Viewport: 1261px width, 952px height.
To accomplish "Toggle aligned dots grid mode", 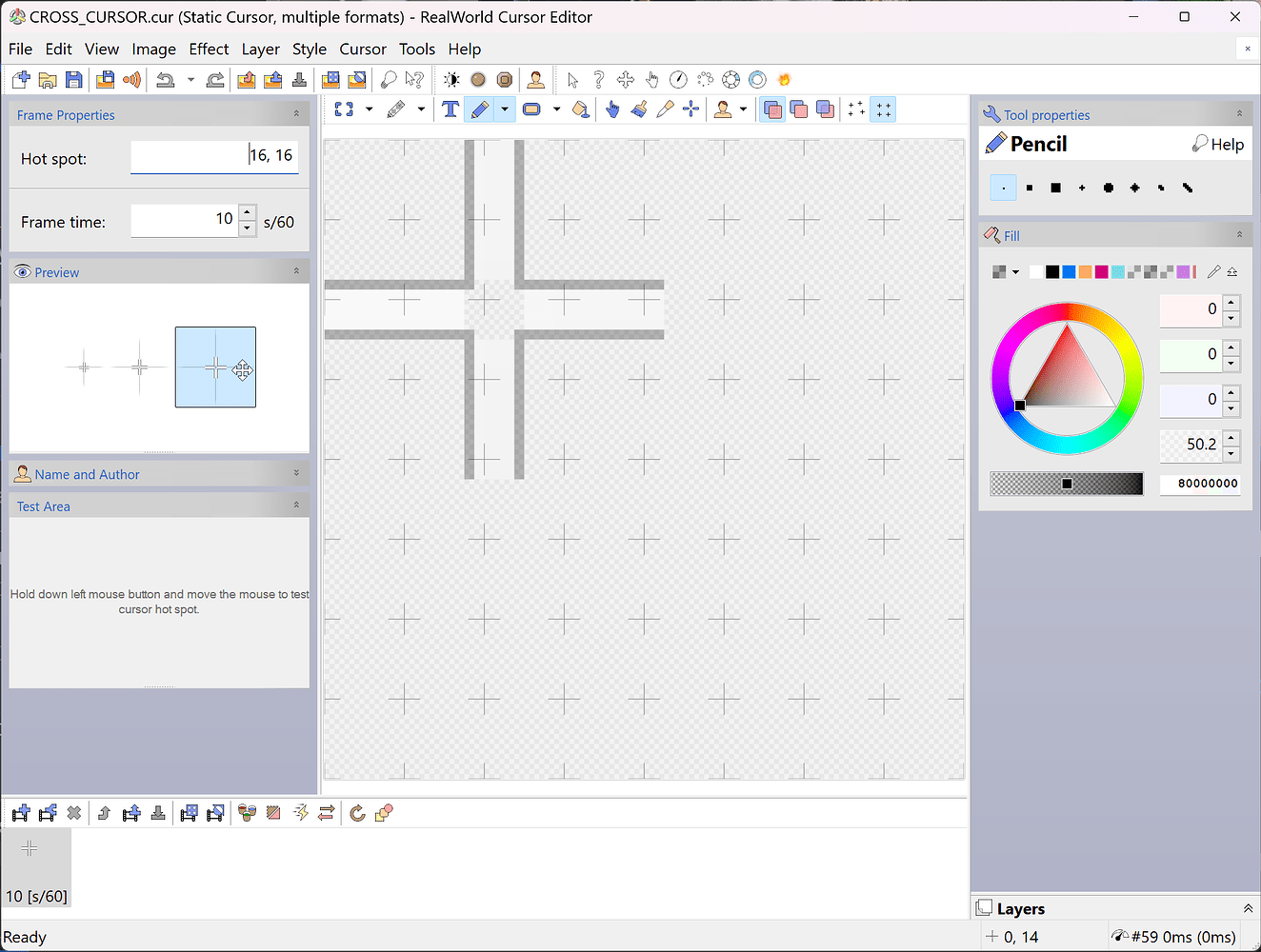I will coord(884,109).
